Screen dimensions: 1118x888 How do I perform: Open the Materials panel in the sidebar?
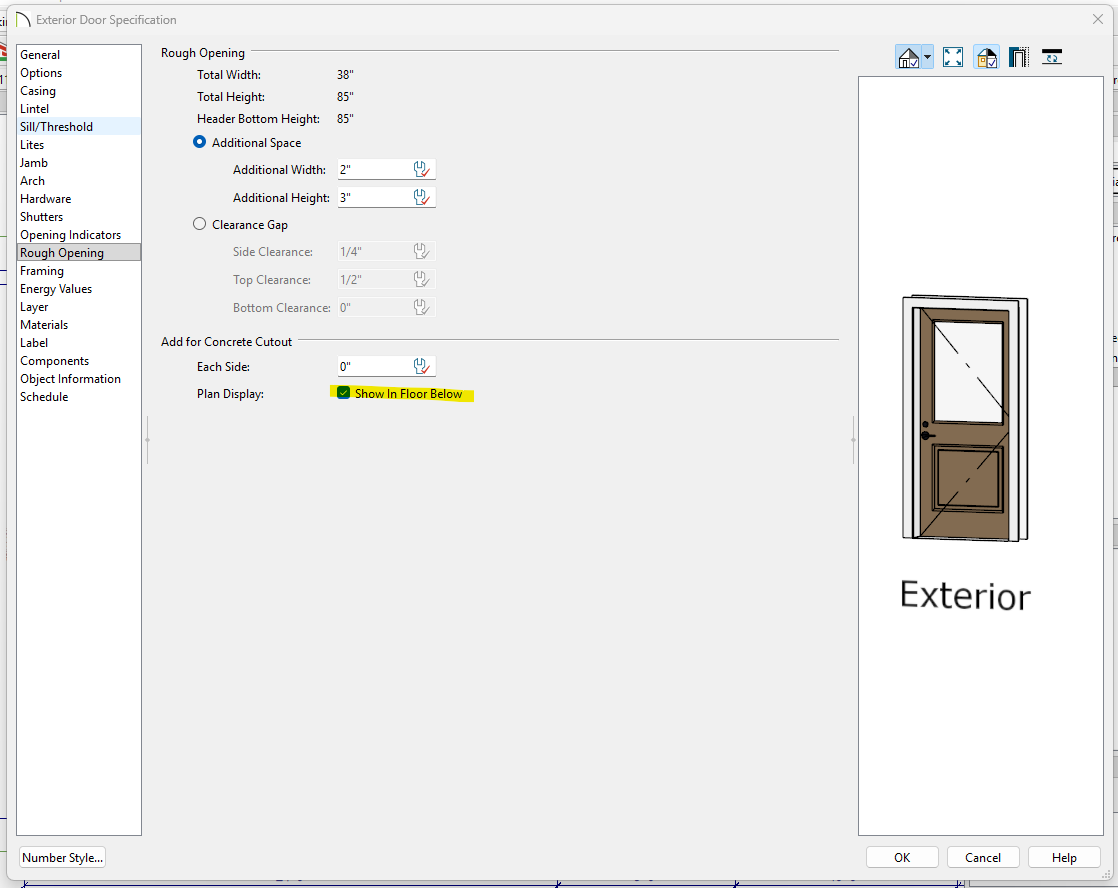click(x=44, y=325)
